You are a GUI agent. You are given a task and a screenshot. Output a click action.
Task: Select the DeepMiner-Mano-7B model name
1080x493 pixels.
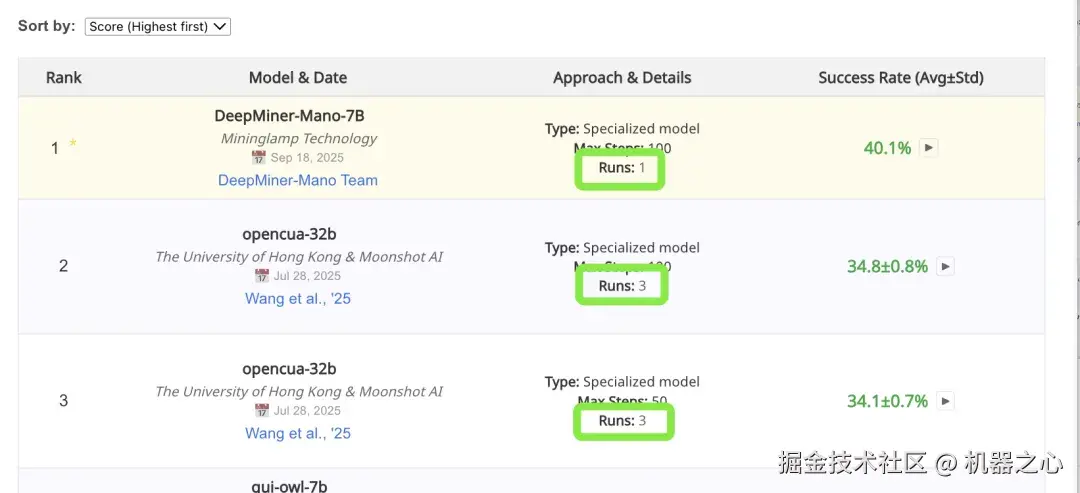298,116
